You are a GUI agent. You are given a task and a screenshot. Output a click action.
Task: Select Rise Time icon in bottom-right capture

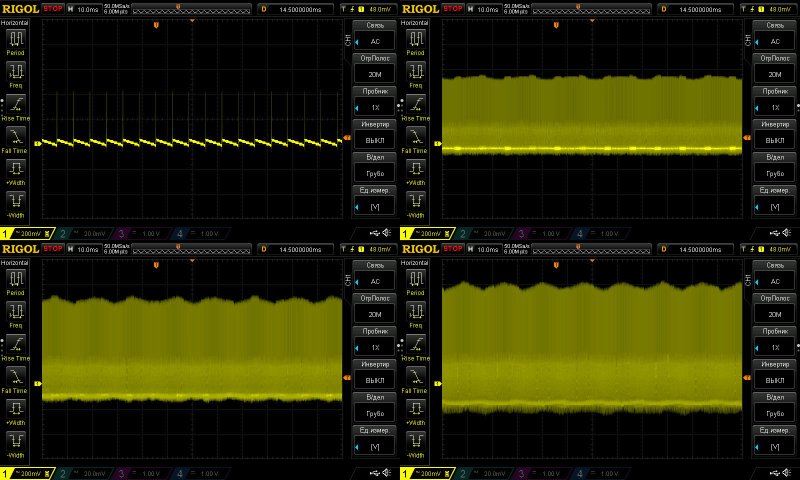(416, 344)
